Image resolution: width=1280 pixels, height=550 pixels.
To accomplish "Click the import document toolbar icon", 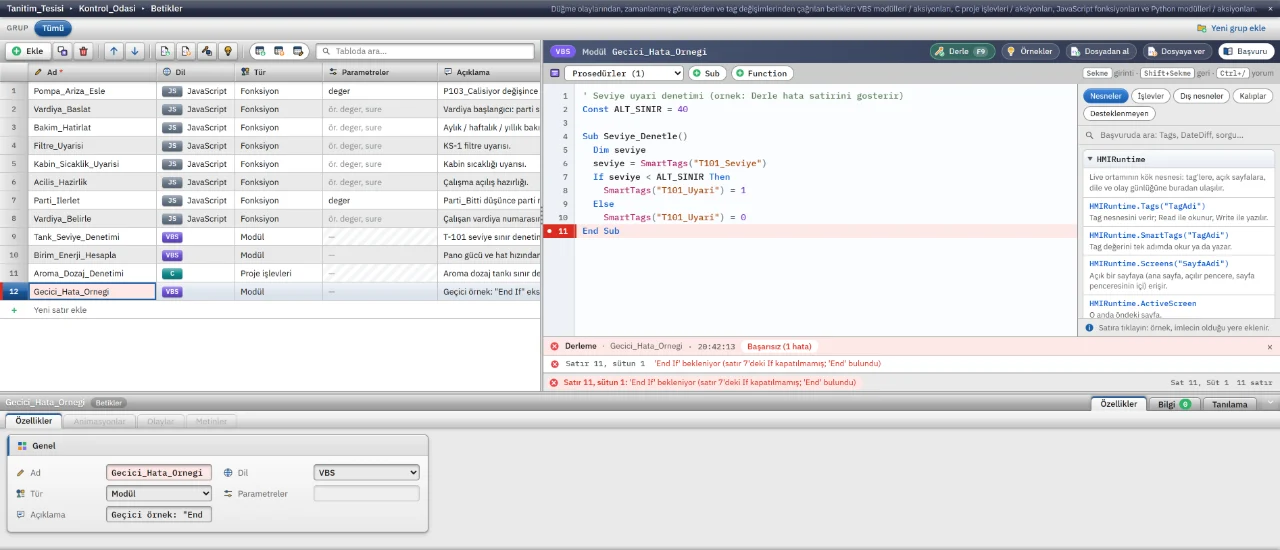I will pos(165,51).
